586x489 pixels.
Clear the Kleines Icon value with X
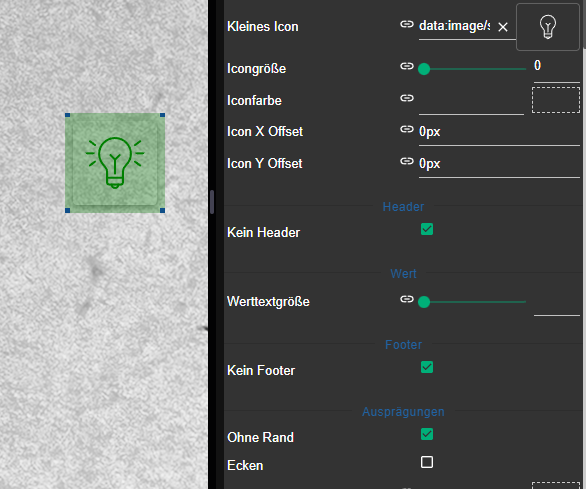point(503,27)
